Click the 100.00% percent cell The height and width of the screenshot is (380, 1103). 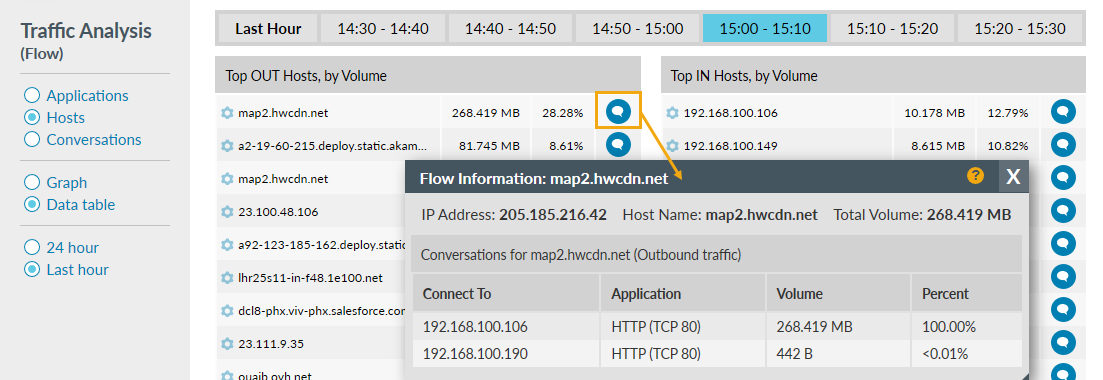[x=949, y=327]
